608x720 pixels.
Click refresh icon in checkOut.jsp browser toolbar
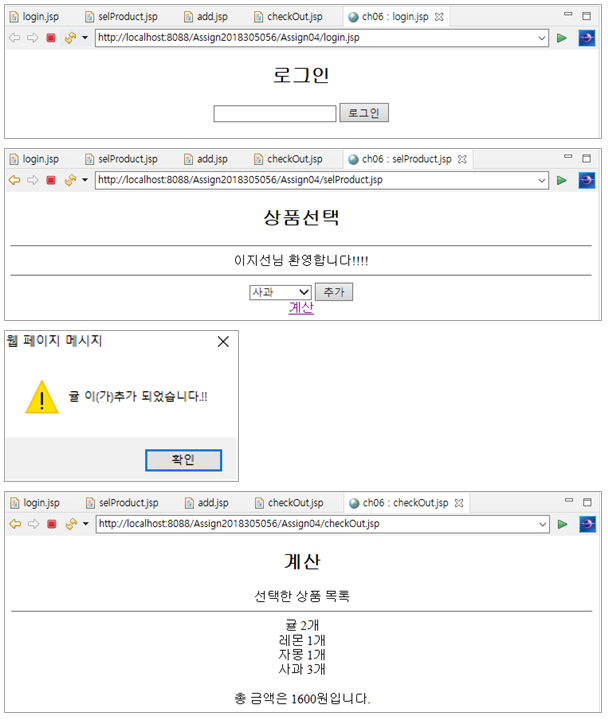click(71, 524)
